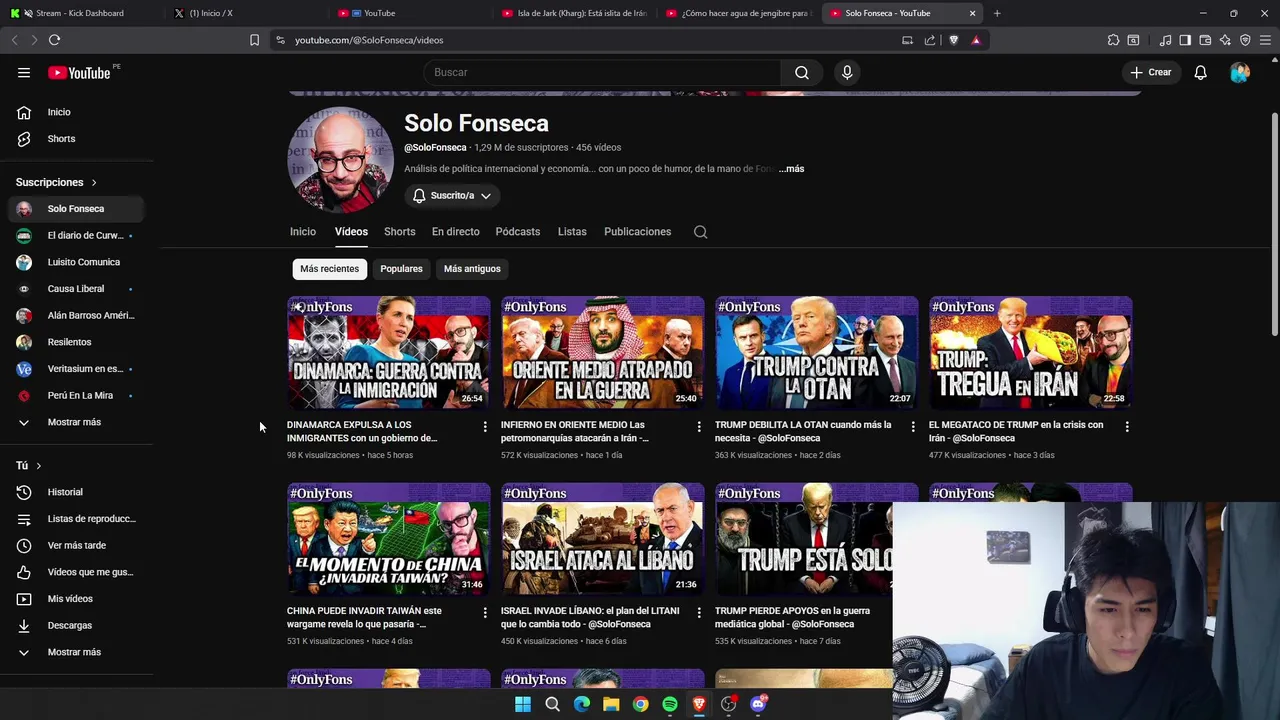1280x720 pixels.
Task: Switch to the En directo tab
Action: pos(456,232)
